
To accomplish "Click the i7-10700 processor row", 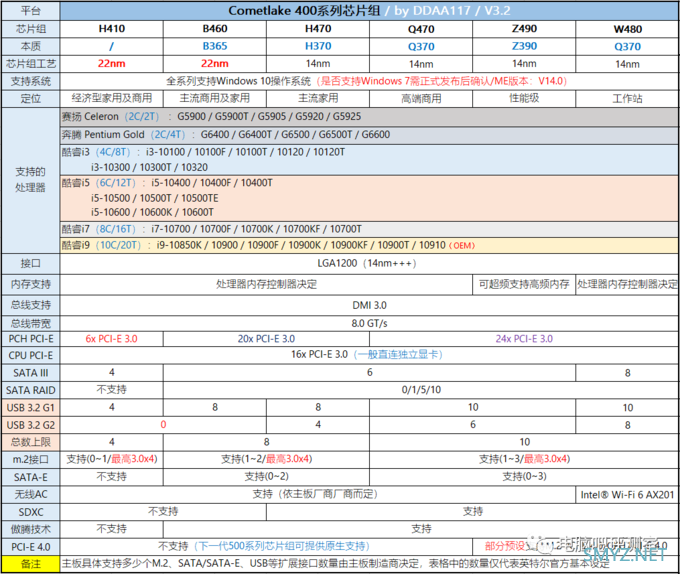I will pos(369,229).
